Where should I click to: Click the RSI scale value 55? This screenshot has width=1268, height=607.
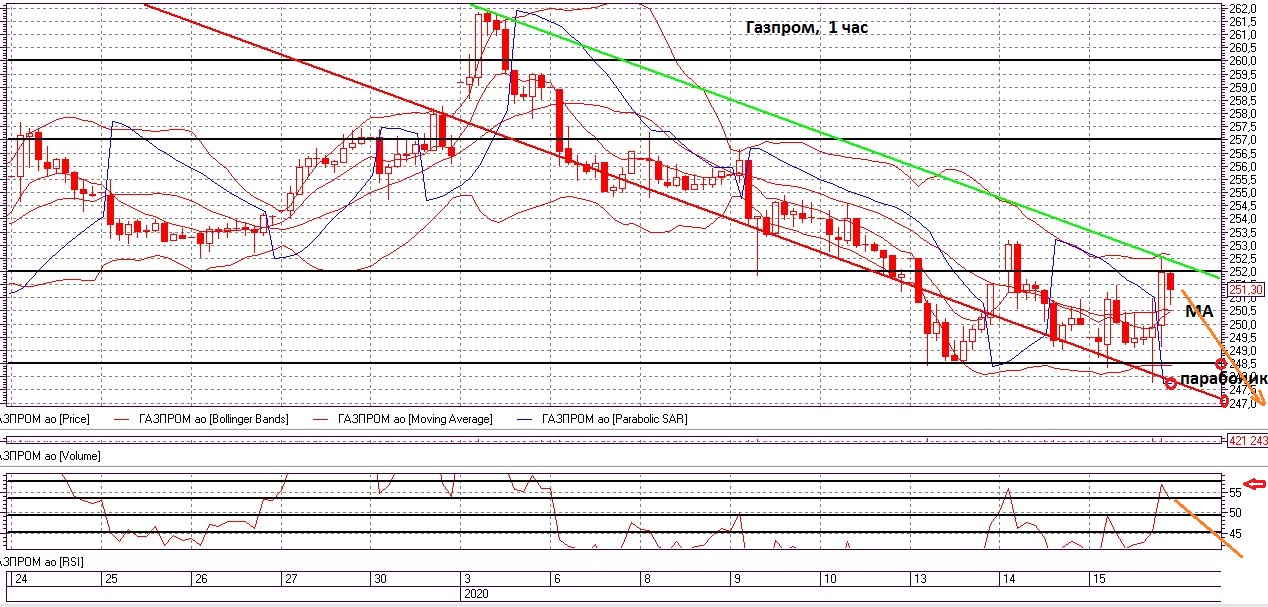pyautogui.click(x=1235, y=493)
